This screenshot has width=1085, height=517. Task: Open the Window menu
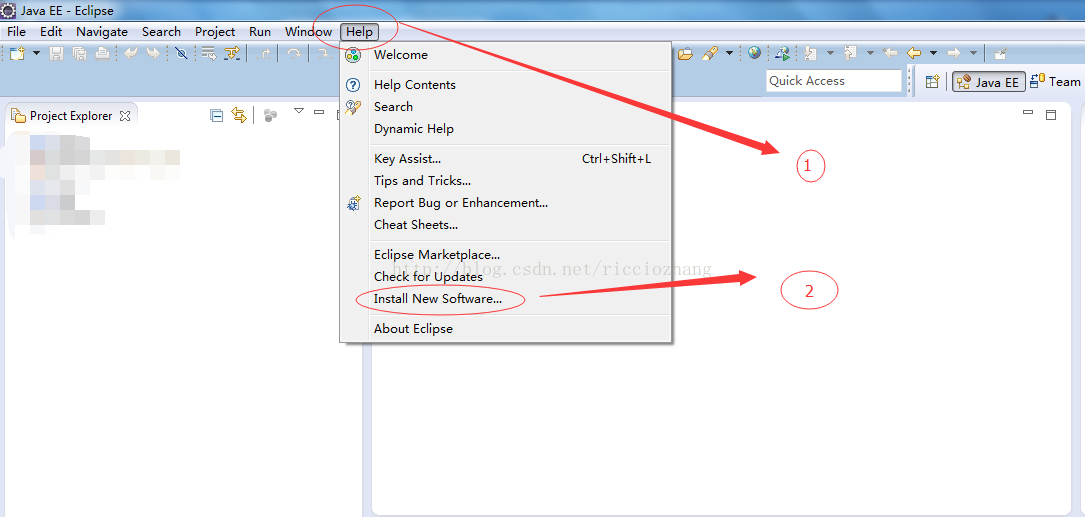[x=309, y=31]
